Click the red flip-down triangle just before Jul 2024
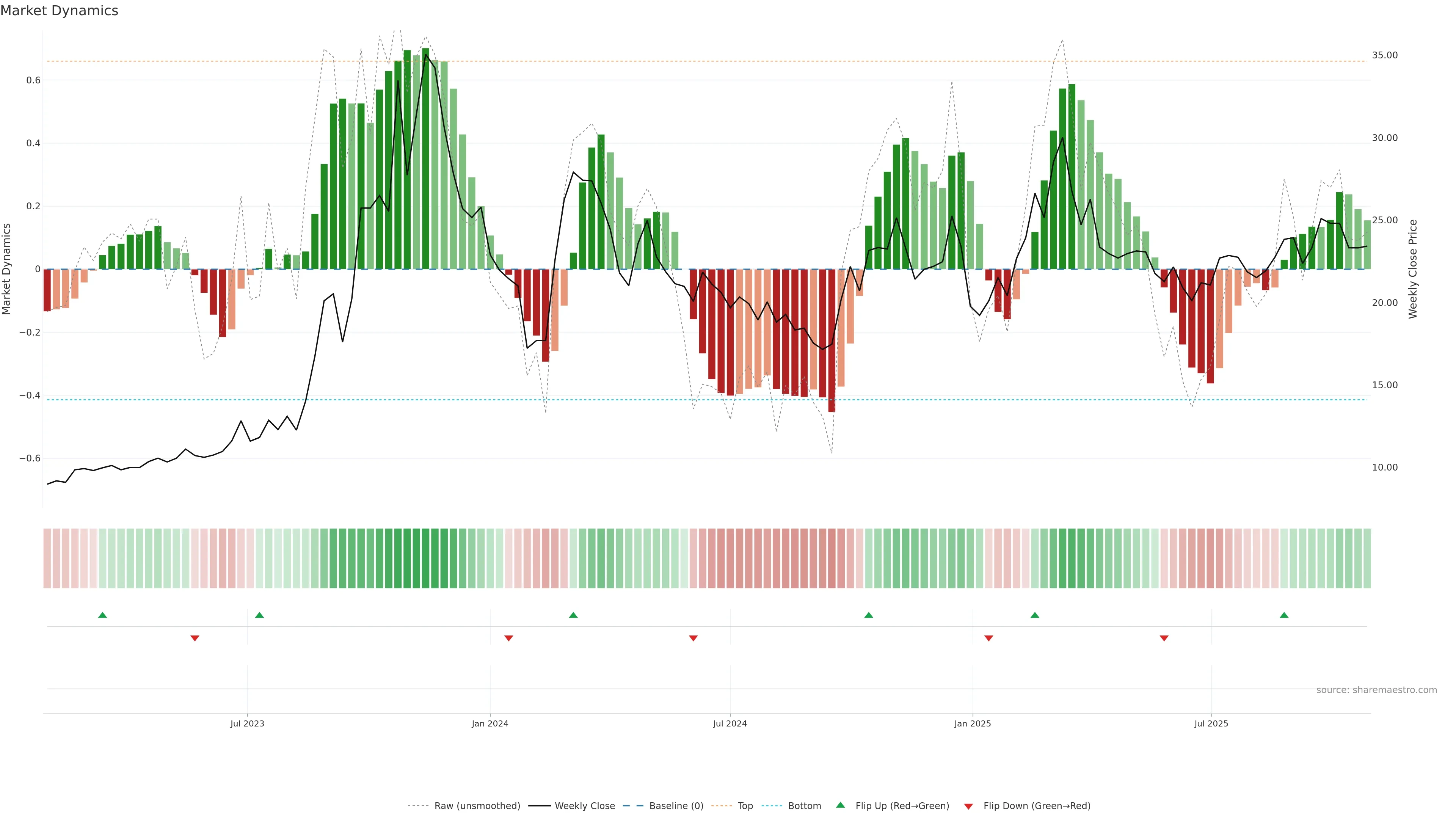The width and height of the screenshot is (1456, 819). (693, 638)
